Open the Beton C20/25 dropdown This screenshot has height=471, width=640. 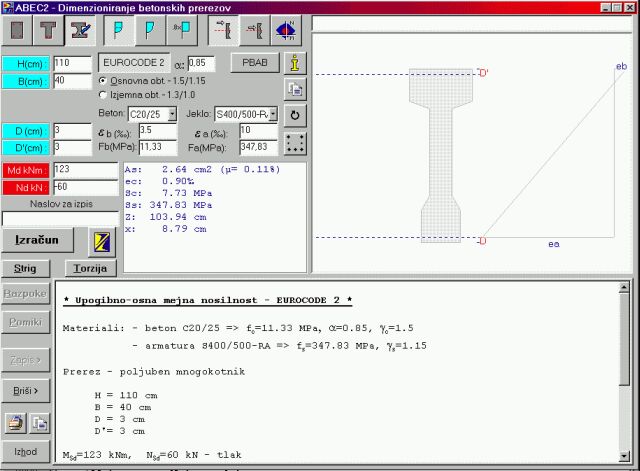pyautogui.click(x=172, y=115)
